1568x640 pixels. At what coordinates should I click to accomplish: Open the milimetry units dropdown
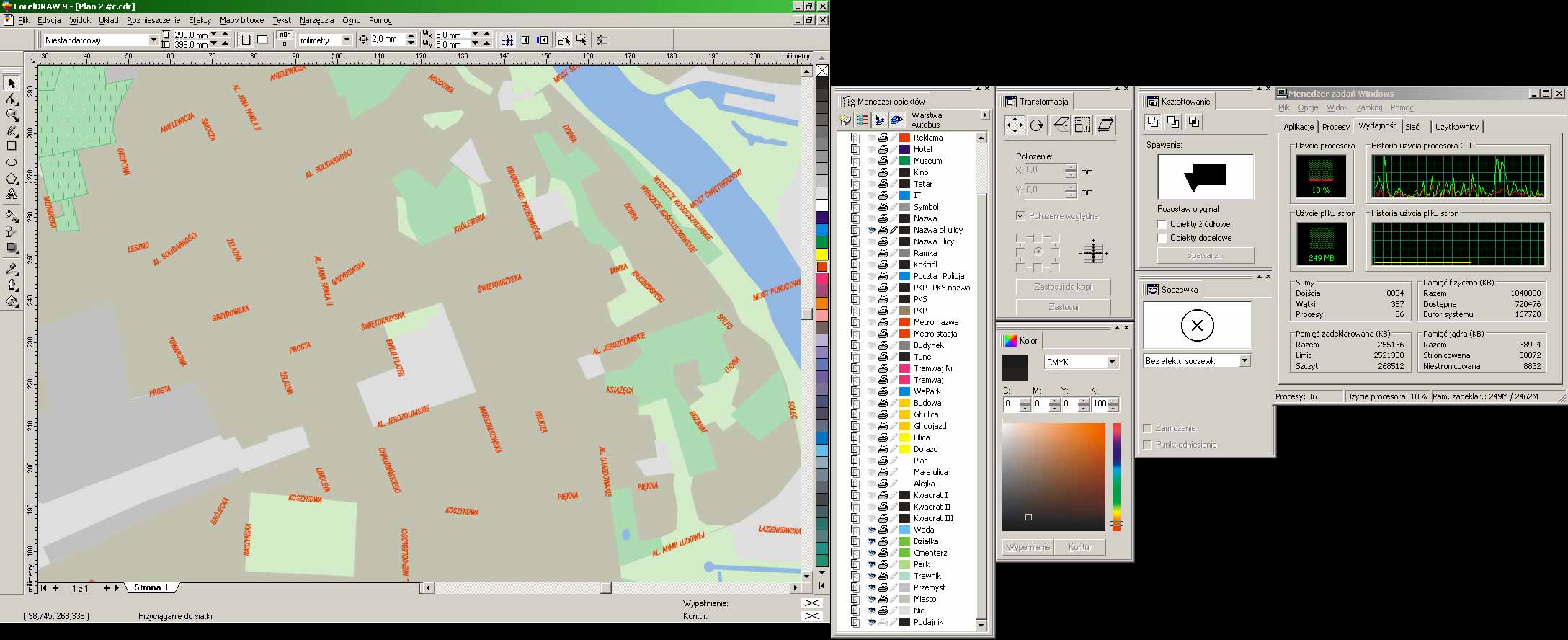[x=347, y=40]
